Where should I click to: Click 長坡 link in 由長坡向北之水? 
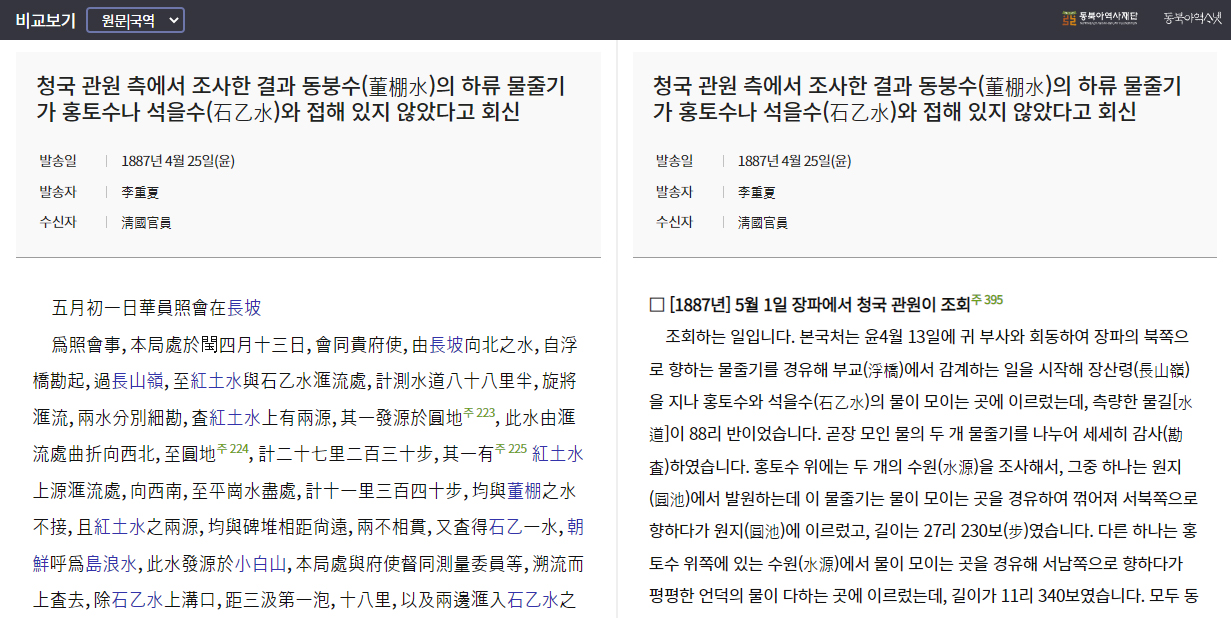pyautogui.click(x=447, y=345)
